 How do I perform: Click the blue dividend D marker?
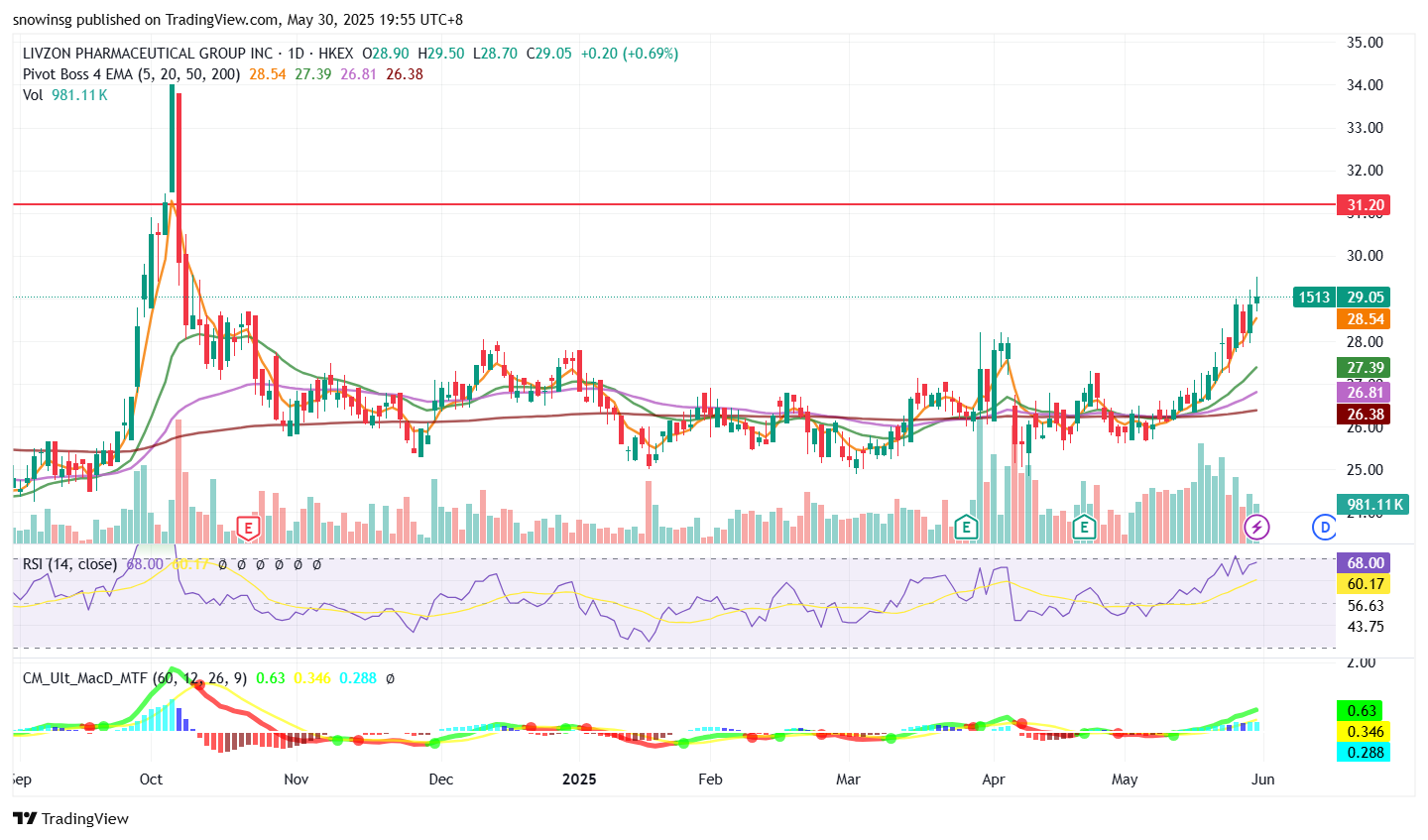pyautogui.click(x=1325, y=528)
